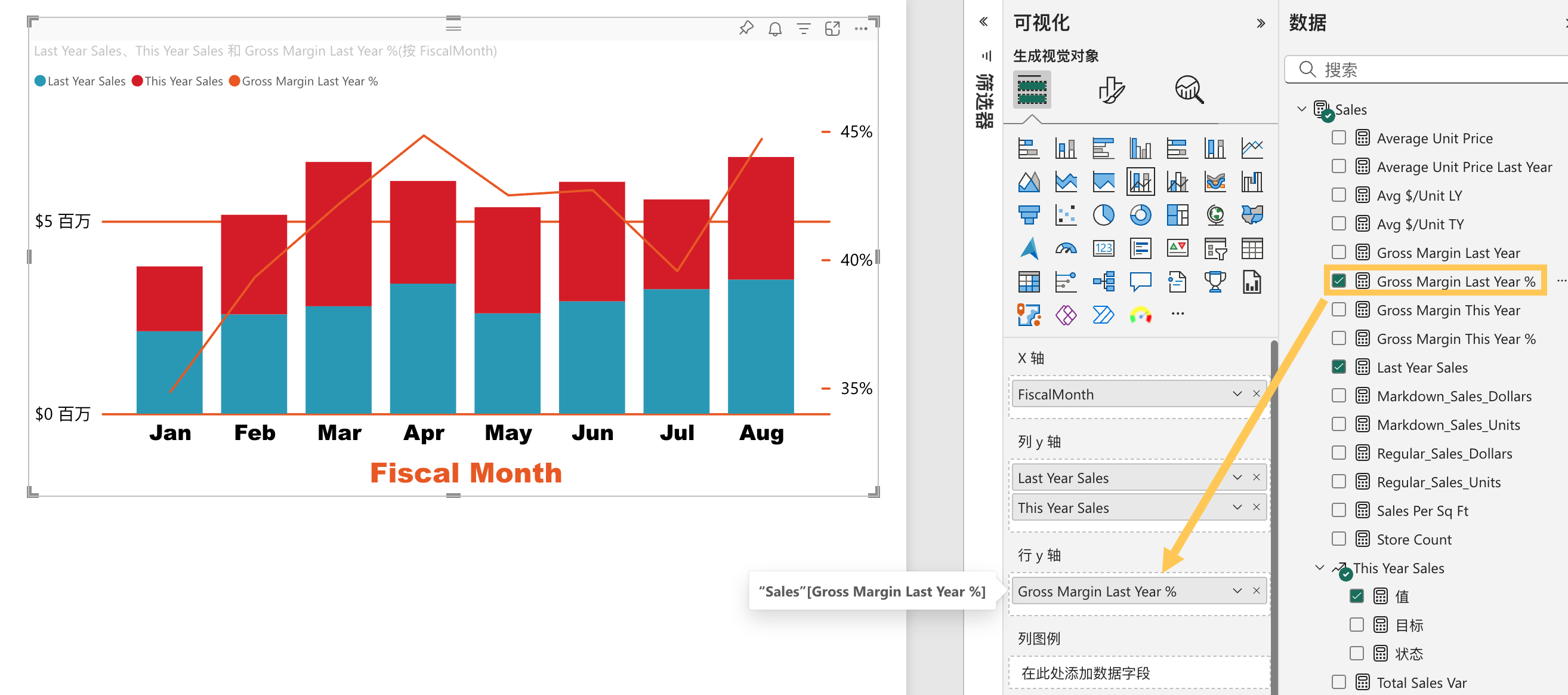The width and height of the screenshot is (1568, 695).
Task: Get more visuals via ellipsis
Action: (1177, 314)
